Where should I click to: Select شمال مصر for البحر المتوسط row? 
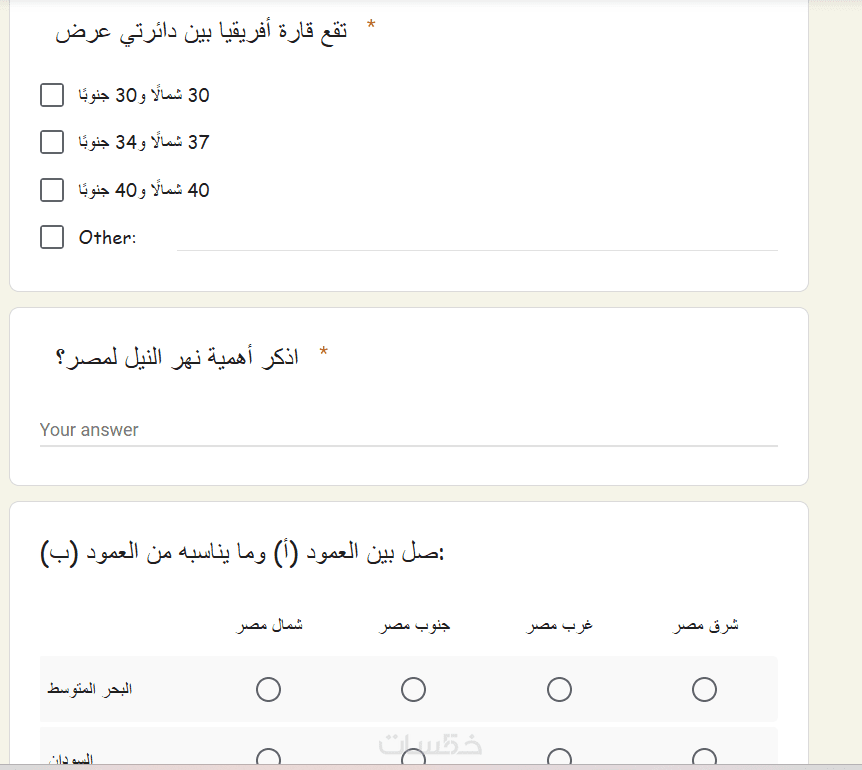pos(268,689)
